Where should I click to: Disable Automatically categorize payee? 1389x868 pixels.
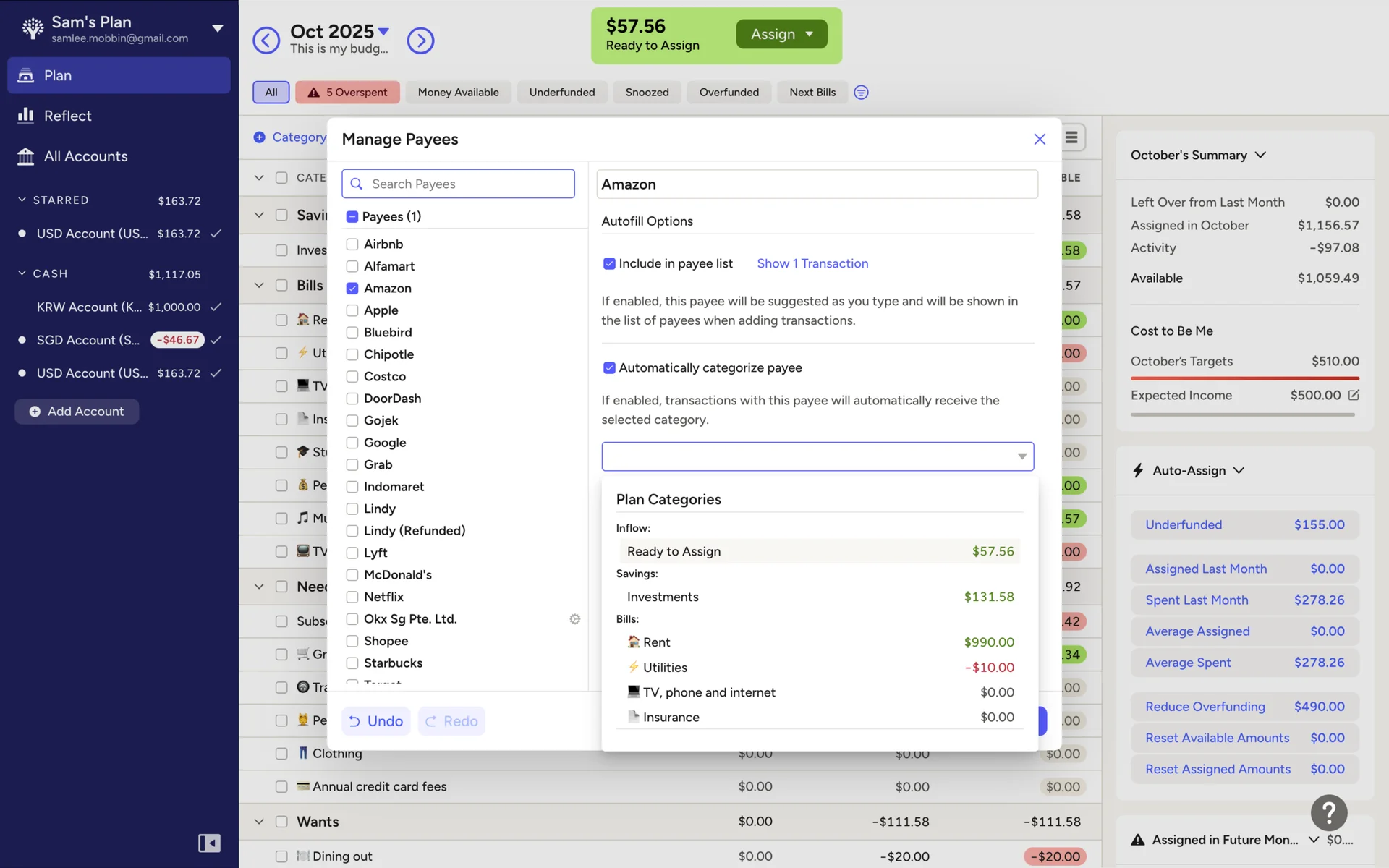click(609, 368)
